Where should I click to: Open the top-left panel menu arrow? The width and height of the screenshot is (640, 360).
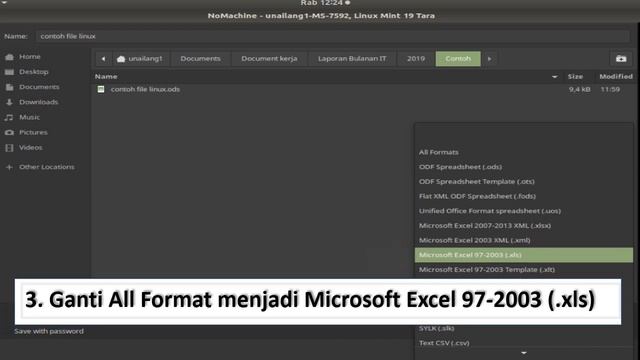click(x=4, y=2)
